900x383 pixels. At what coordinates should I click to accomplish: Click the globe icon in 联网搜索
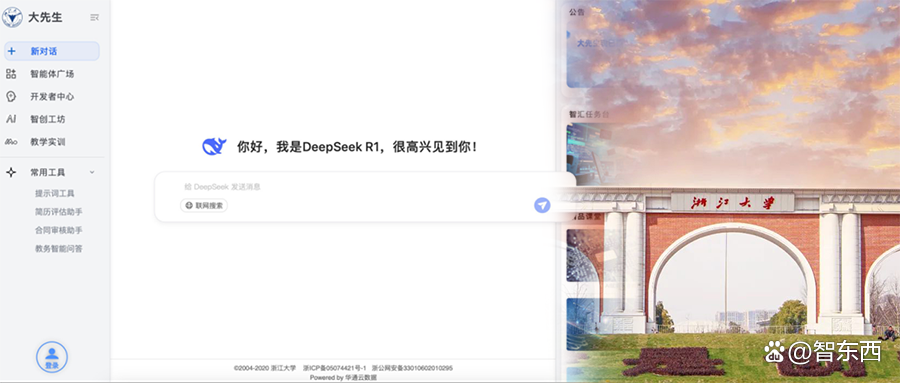point(189,205)
